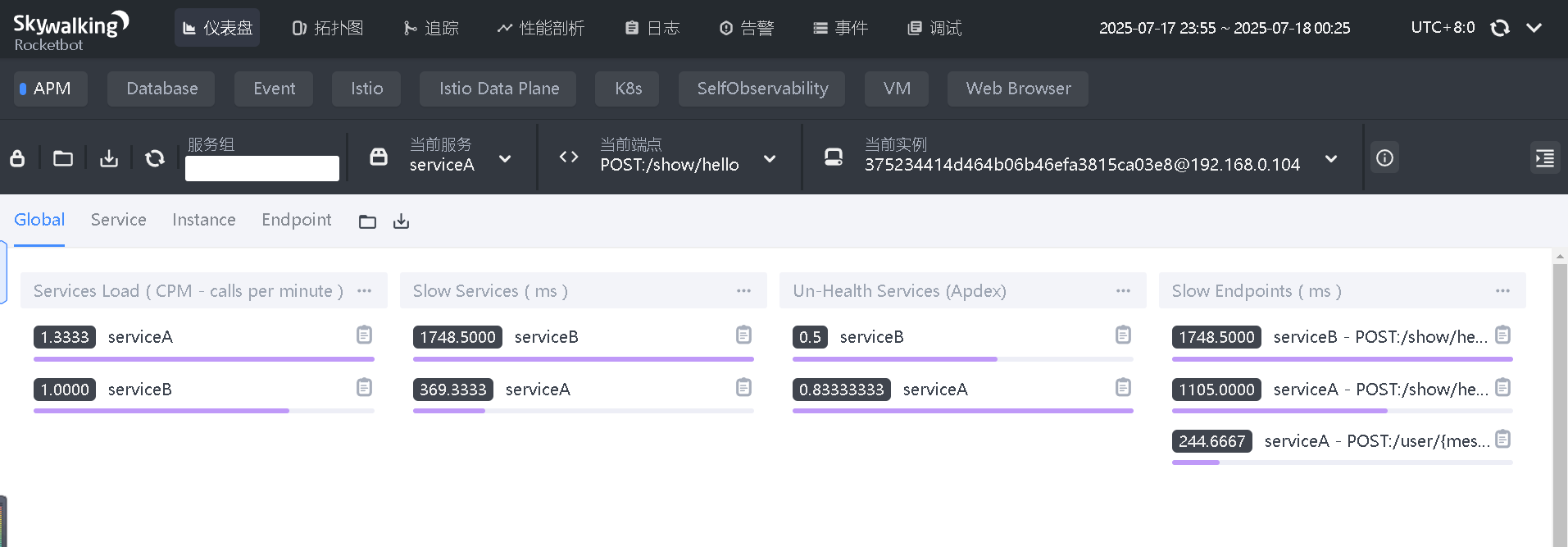Select the SelfObservability group
The height and width of the screenshot is (547, 1568).
point(762,89)
